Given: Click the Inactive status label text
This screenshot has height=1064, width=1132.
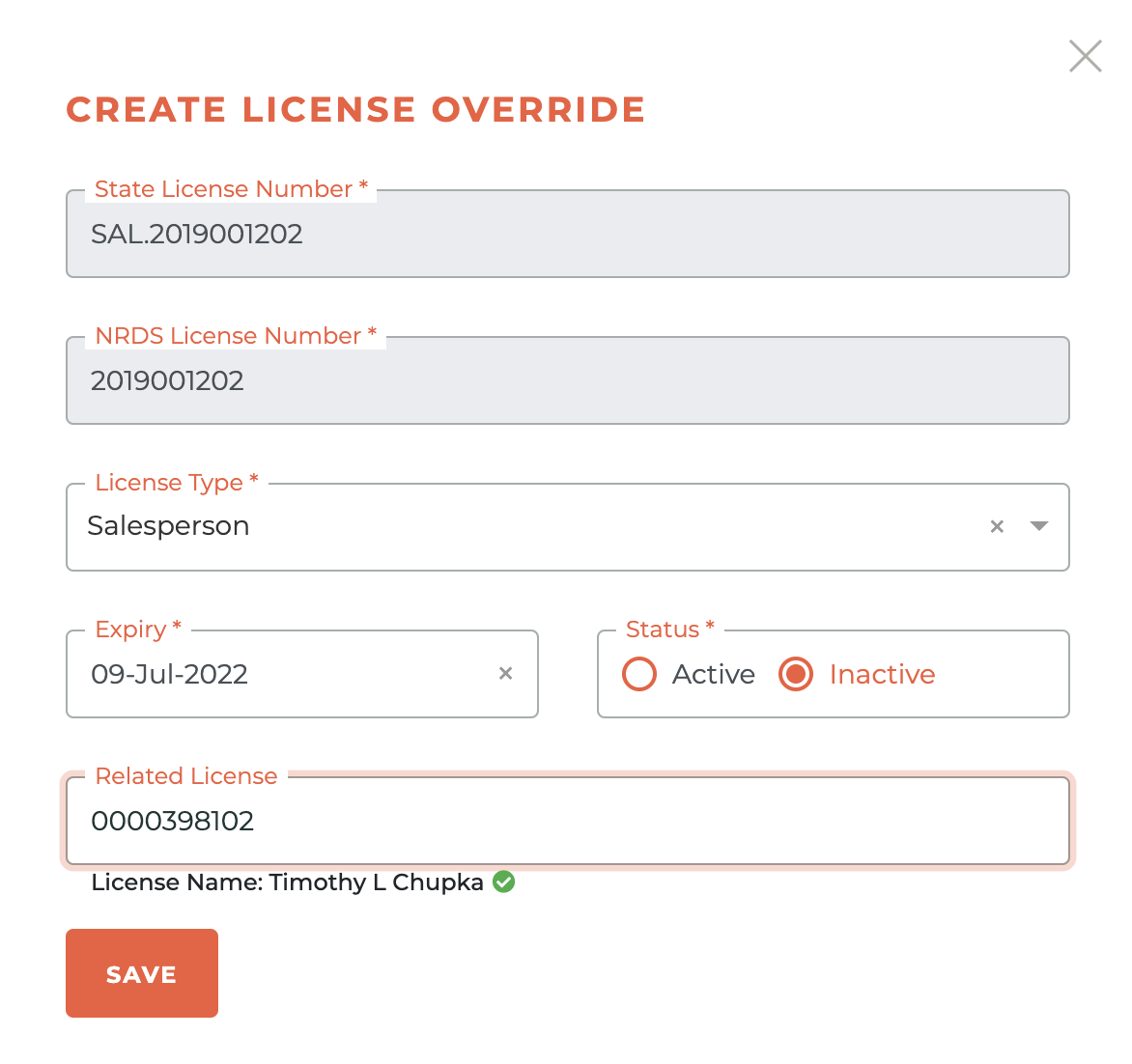Looking at the screenshot, I should [x=882, y=674].
